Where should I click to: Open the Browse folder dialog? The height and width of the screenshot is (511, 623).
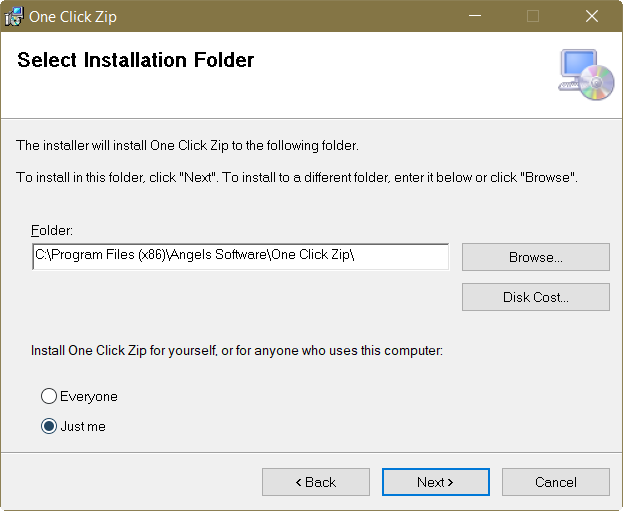click(x=535, y=257)
